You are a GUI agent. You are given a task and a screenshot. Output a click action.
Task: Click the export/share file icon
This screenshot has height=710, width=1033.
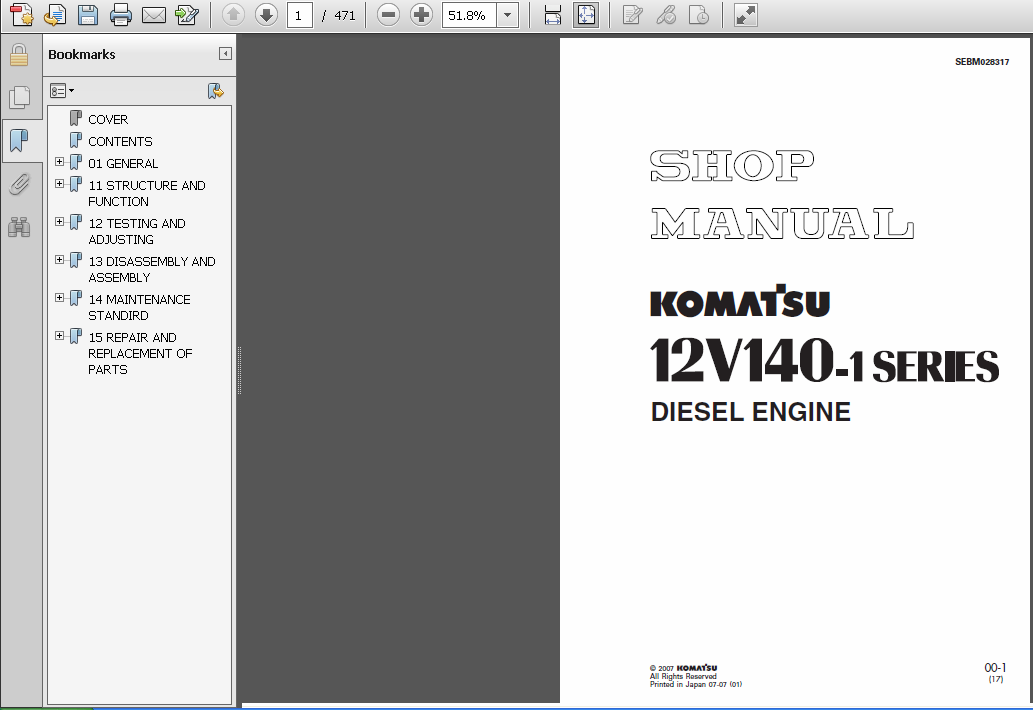187,15
